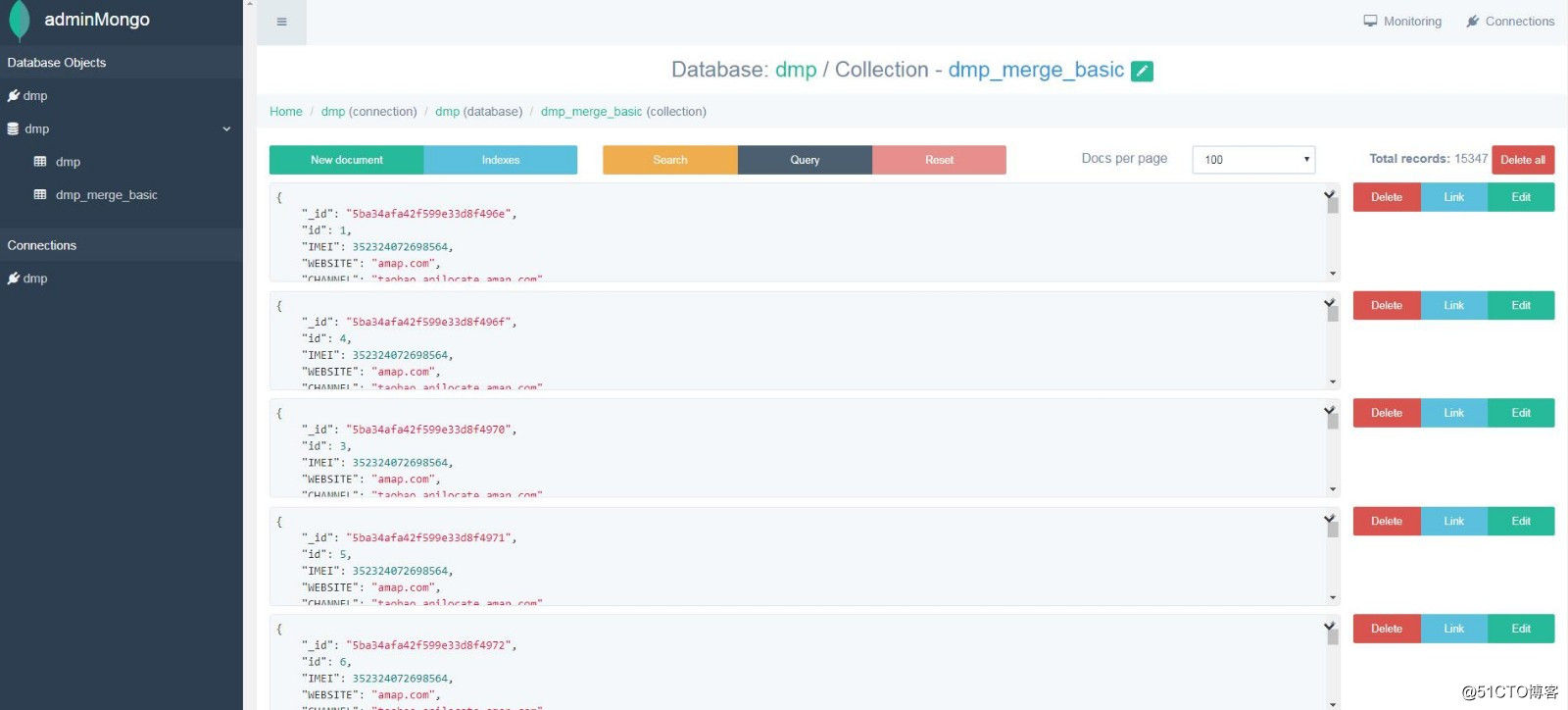Click dmp_merge_basic link in page title
1568x710 pixels.
[1036, 70]
